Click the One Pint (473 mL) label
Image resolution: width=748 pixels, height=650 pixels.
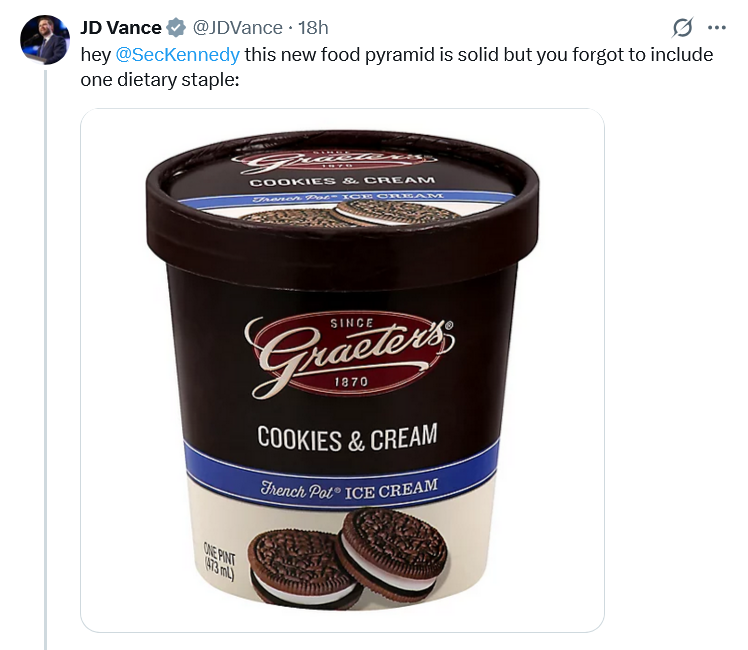pos(219,561)
